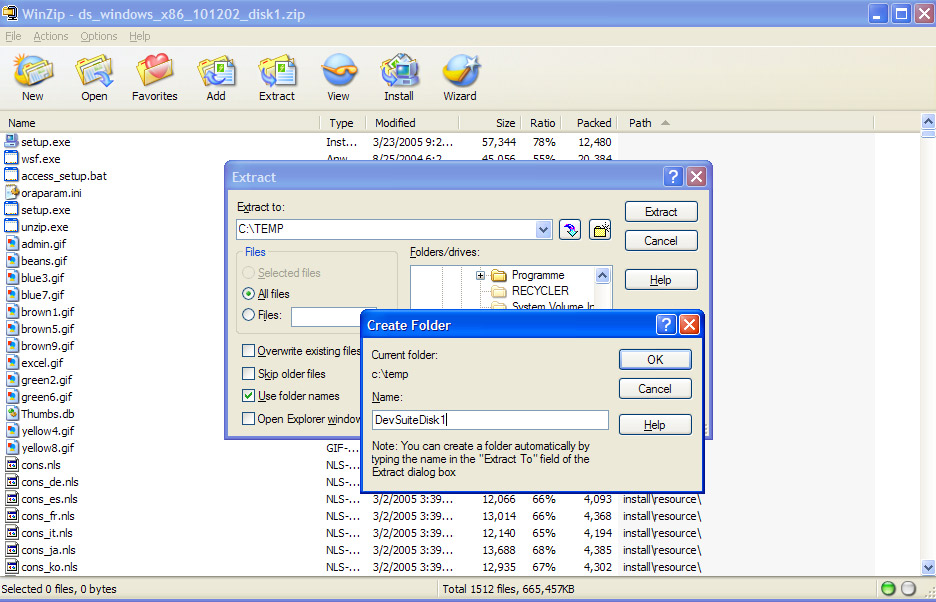Click Cancel in Create Folder dialog
This screenshot has width=936, height=602.
point(655,389)
